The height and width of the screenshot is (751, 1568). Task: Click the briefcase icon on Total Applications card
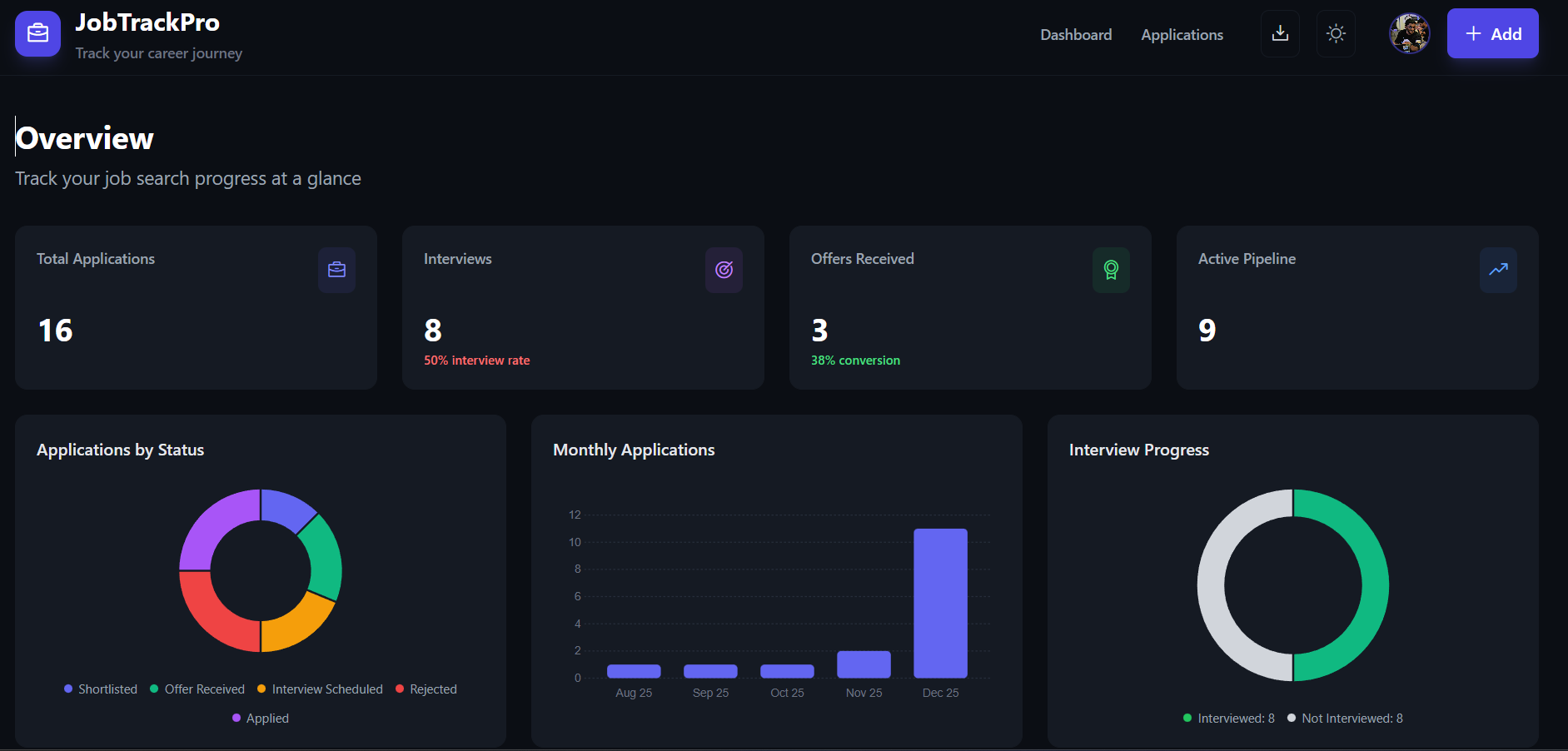[x=336, y=270]
